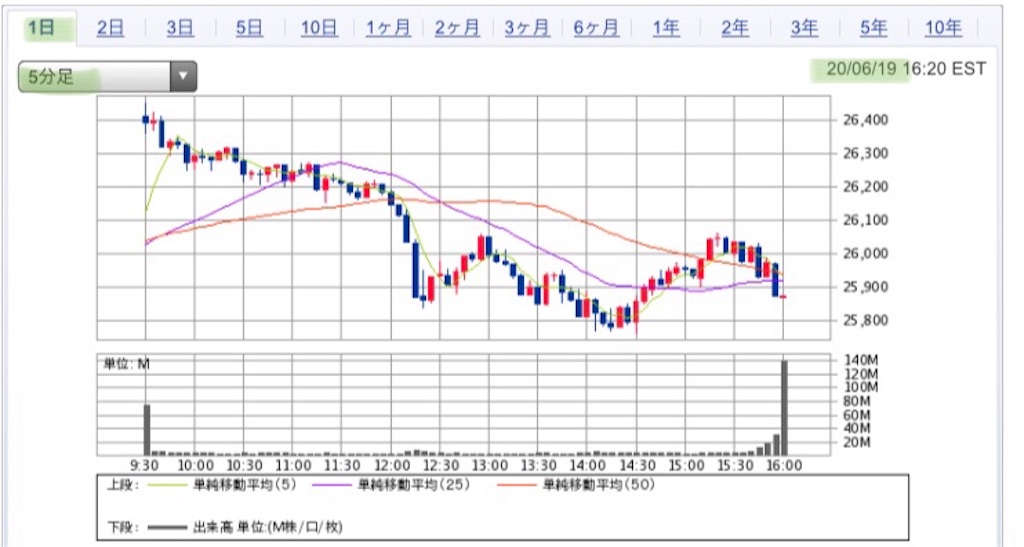Click the orange 単純移動平均(50) legend line
This screenshot has width=1024, height=547.
pos(517,485)
